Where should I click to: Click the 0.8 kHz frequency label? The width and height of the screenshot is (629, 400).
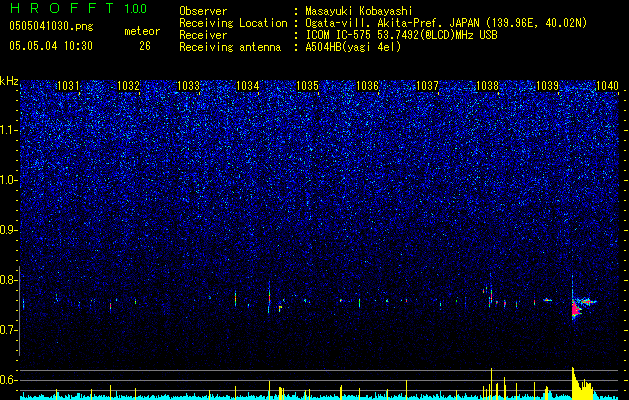9,280
